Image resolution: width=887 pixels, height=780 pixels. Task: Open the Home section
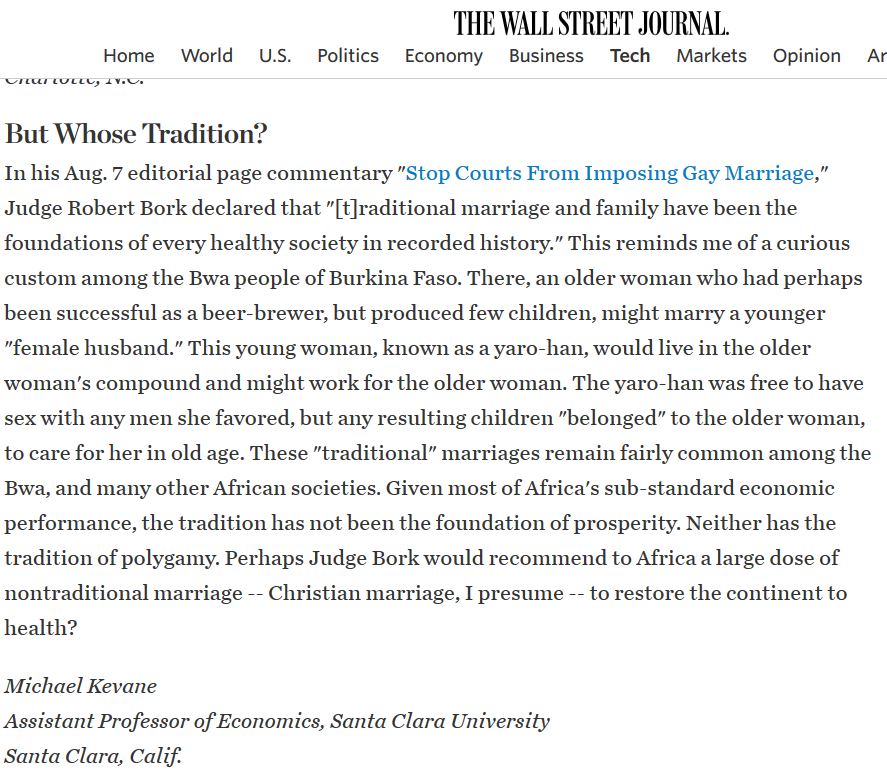pyautogui.click(x=129, y=56)
